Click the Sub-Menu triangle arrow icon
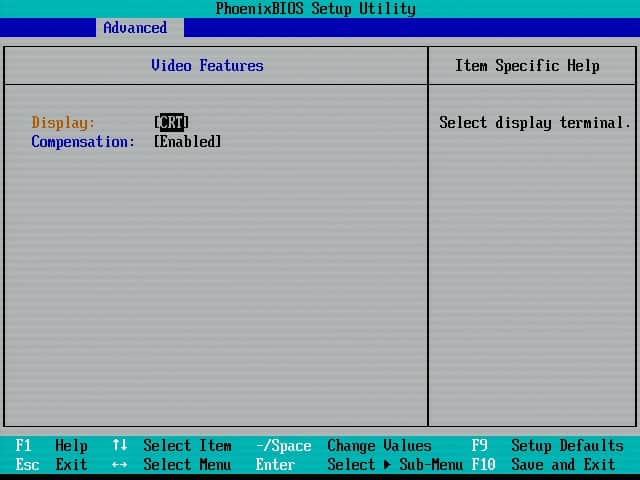Screen dimensions: 640x480 point(387,464)
